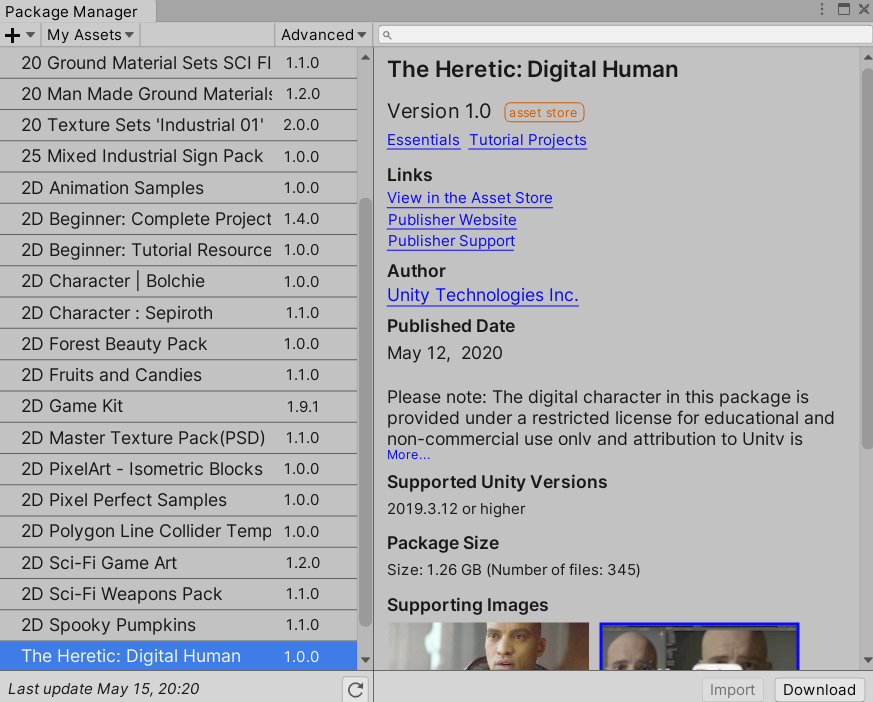Image resolution: width=873 pixels, height=702 pixels.
Task: Click the Import button
Action: click(x=732, y=690)
